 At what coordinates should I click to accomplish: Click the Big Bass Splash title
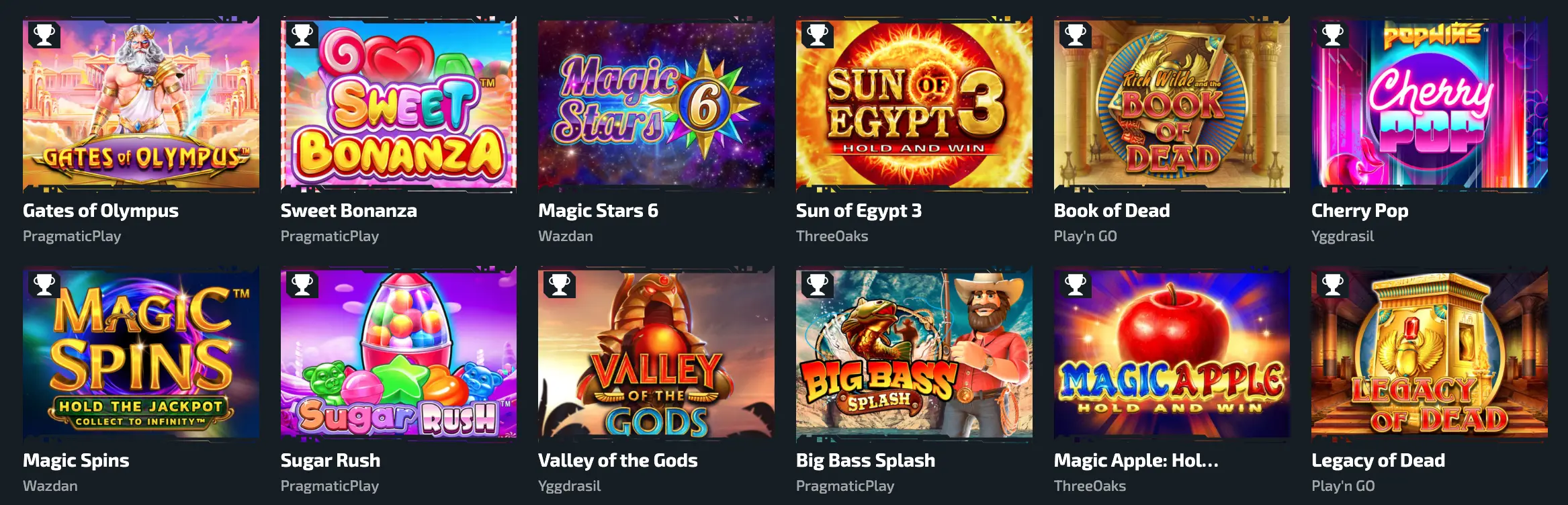(x=865, y=461)
